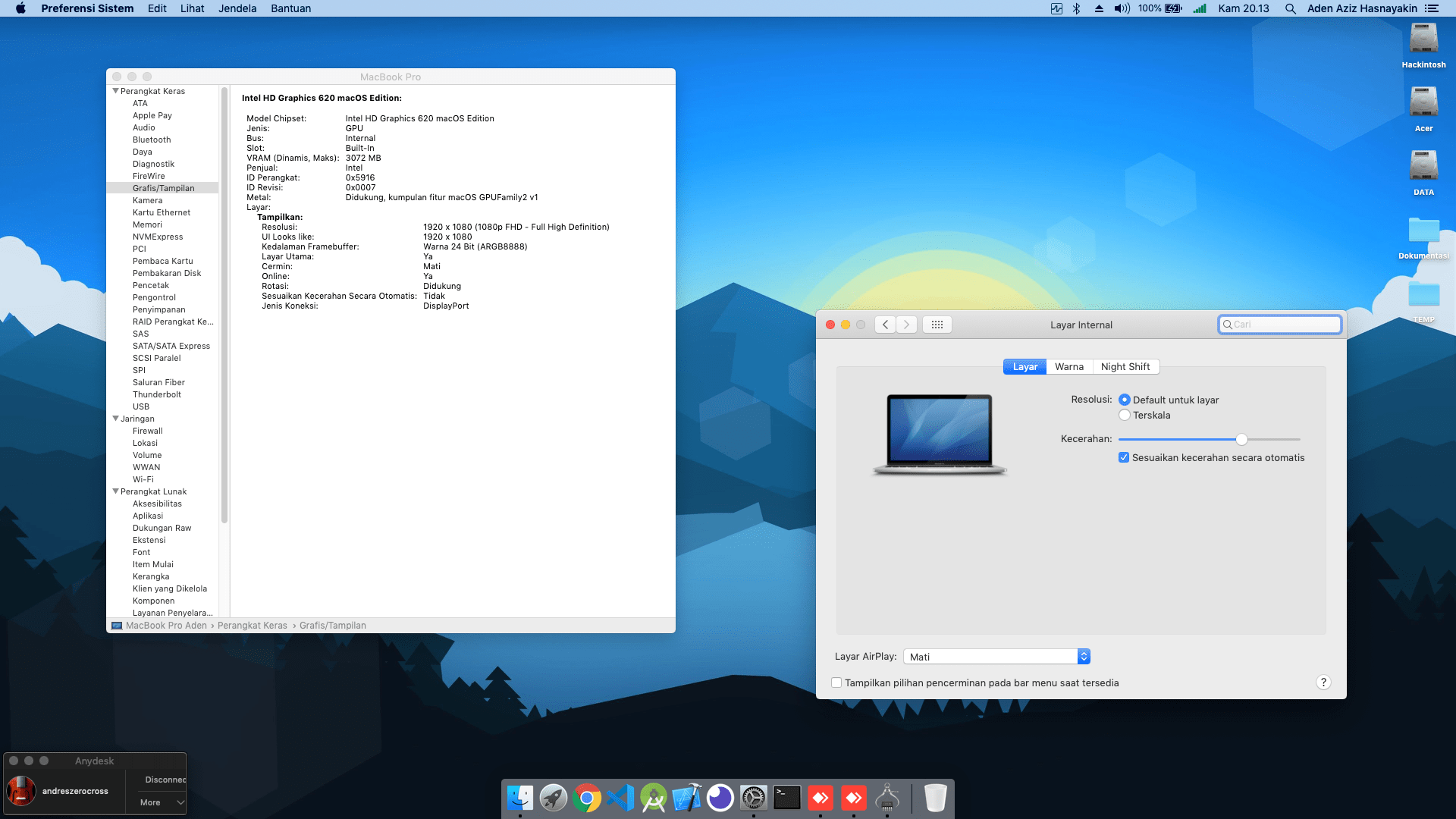
Task: Click the eject icon in menu bar
Action: (1099, 8)
